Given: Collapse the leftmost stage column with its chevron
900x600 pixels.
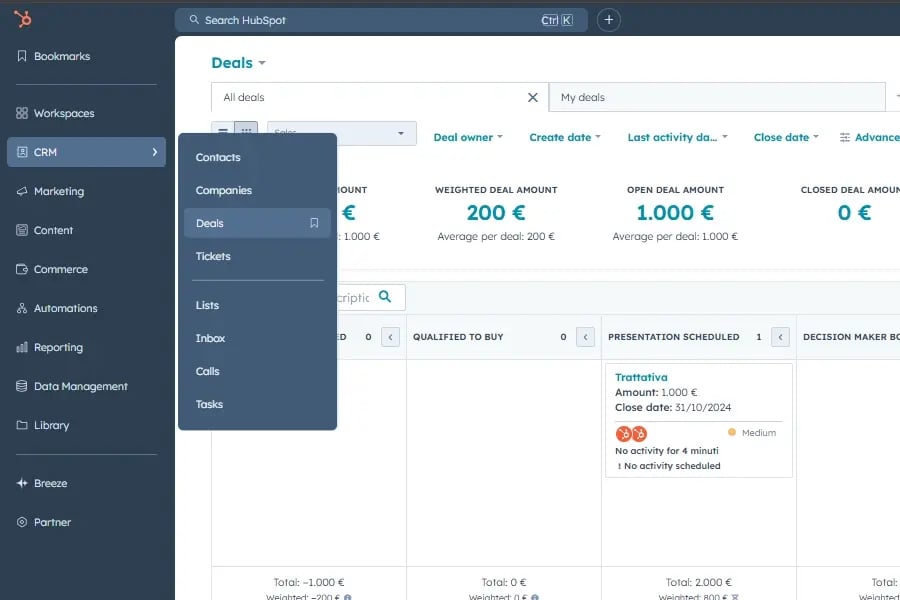Looking at the screenshot, I should [390, 337].
